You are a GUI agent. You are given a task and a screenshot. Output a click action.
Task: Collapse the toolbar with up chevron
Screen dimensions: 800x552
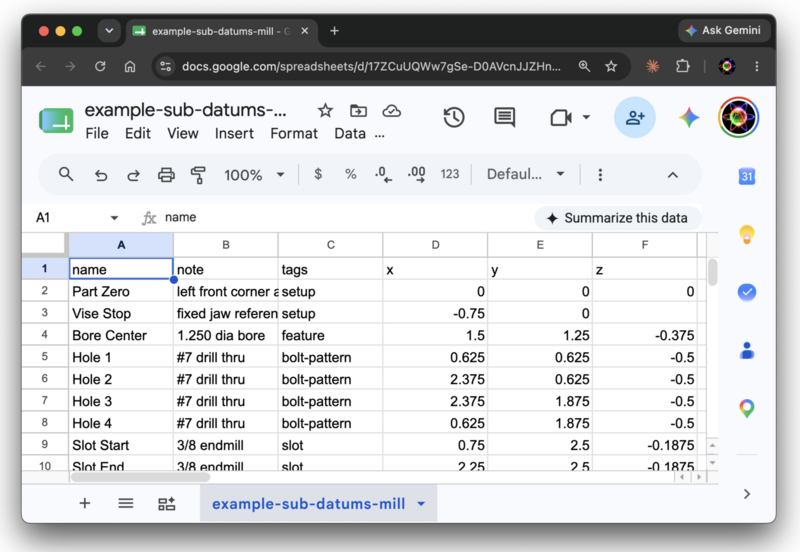[x=672, y=175]
